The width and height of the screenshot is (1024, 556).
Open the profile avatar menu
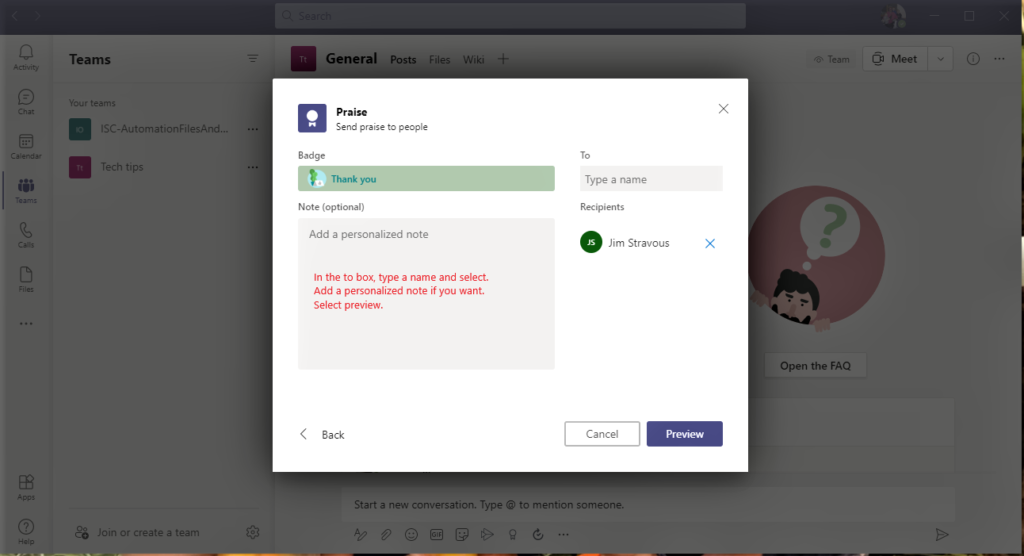[x=893, y=16]
